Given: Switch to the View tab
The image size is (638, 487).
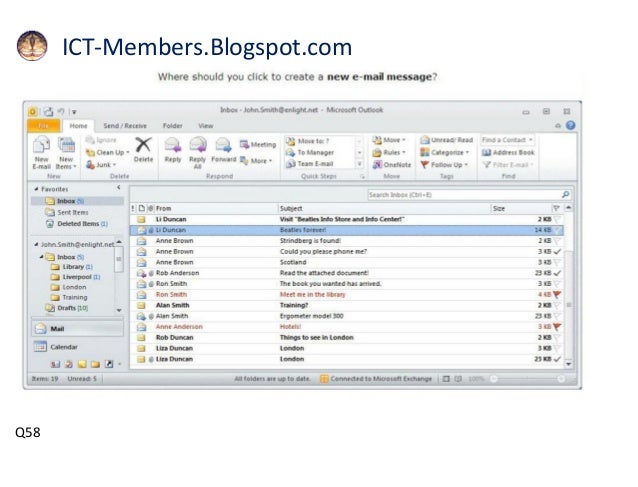Looking at the screenshot, I should 205,126.
